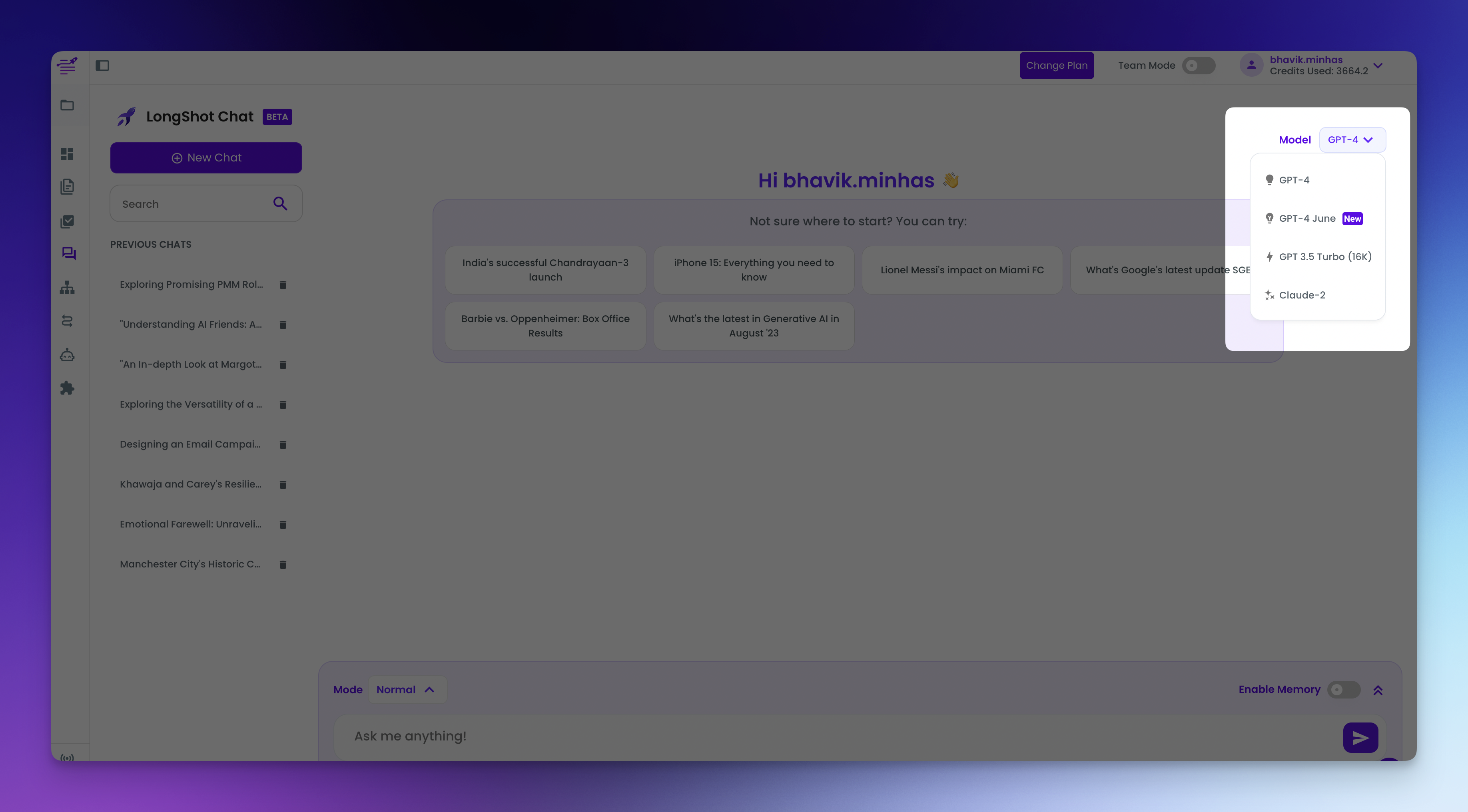Delete the 'Exploring the Versatility of a...' chat

(283, 404)
